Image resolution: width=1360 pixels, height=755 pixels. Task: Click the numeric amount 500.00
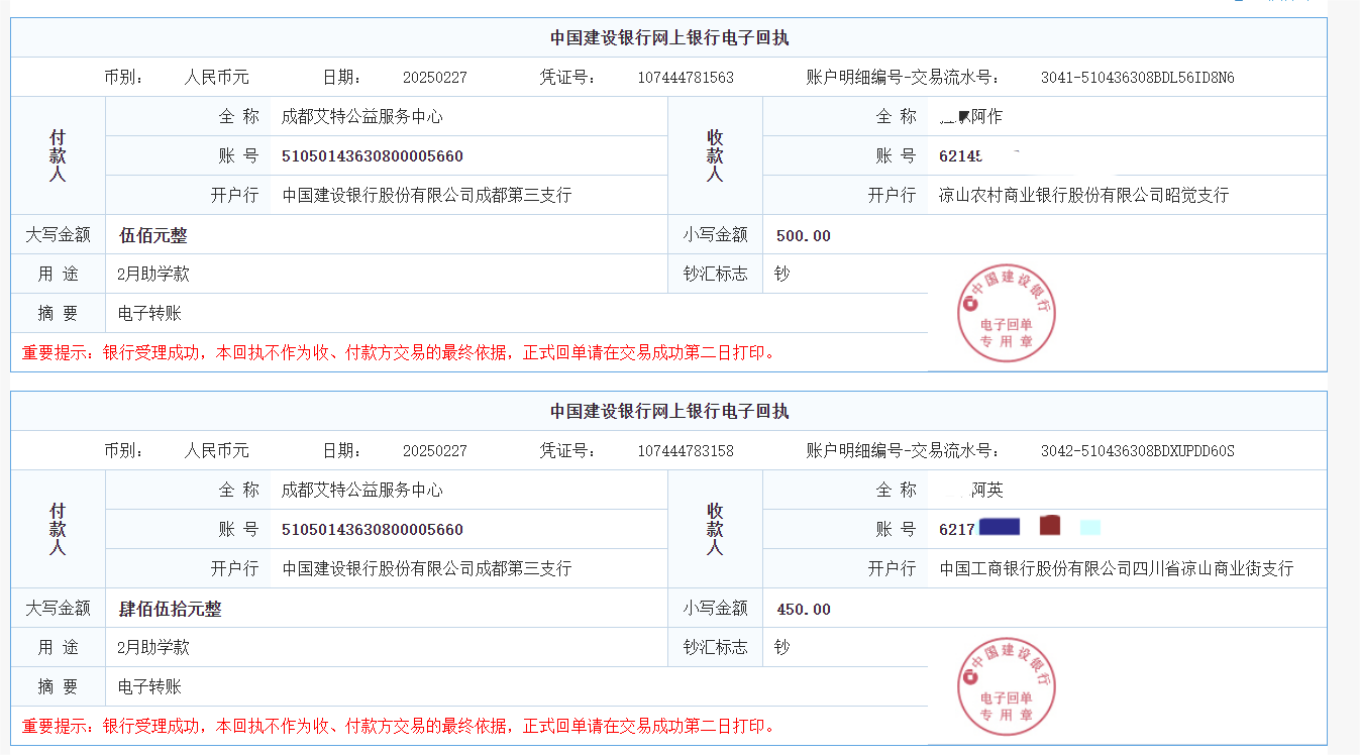click(x=803, y=236)
